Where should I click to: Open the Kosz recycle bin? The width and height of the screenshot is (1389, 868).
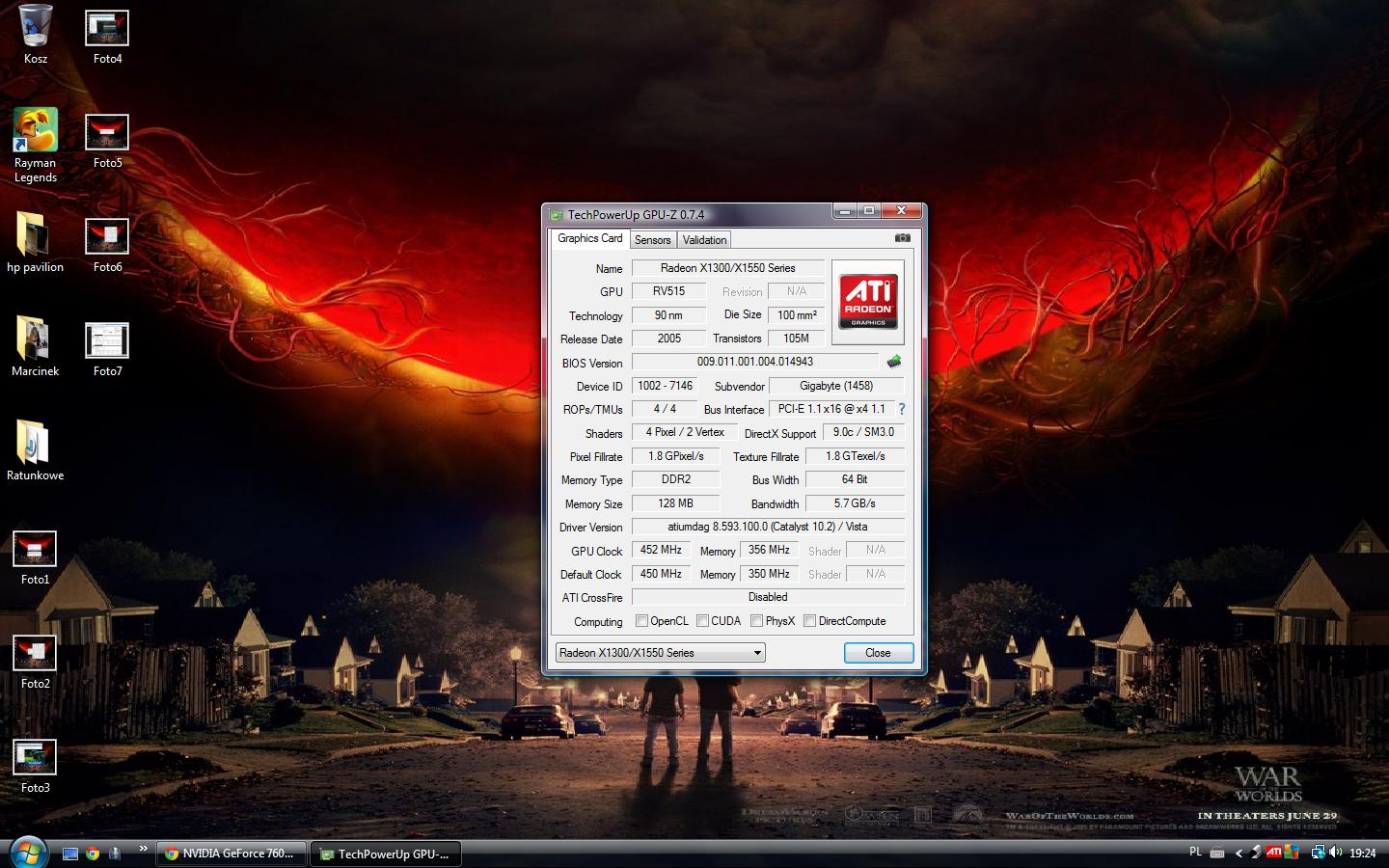[36, 34]
